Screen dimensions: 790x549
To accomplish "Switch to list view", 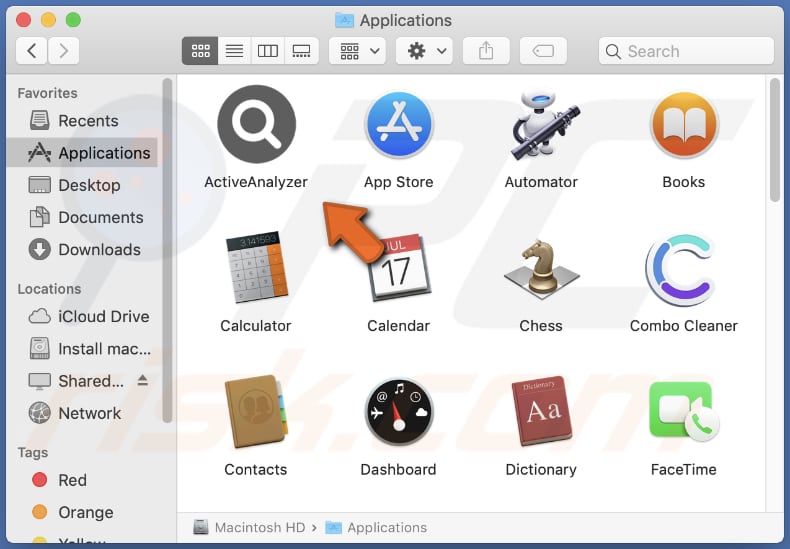I will pos(234,51).
